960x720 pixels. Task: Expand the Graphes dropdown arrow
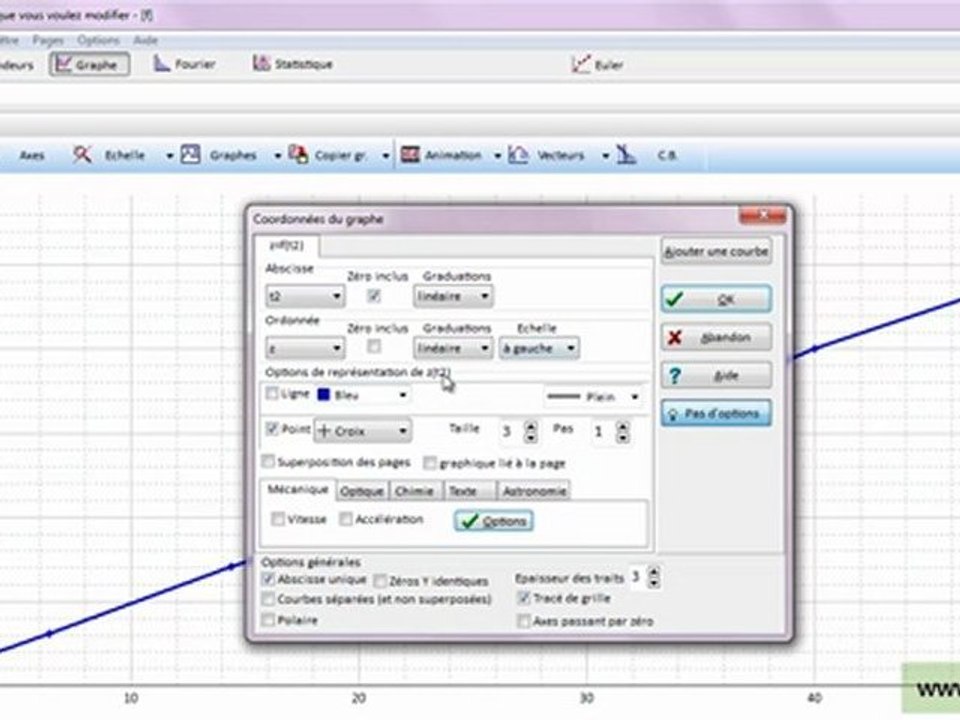pos(277,156)
